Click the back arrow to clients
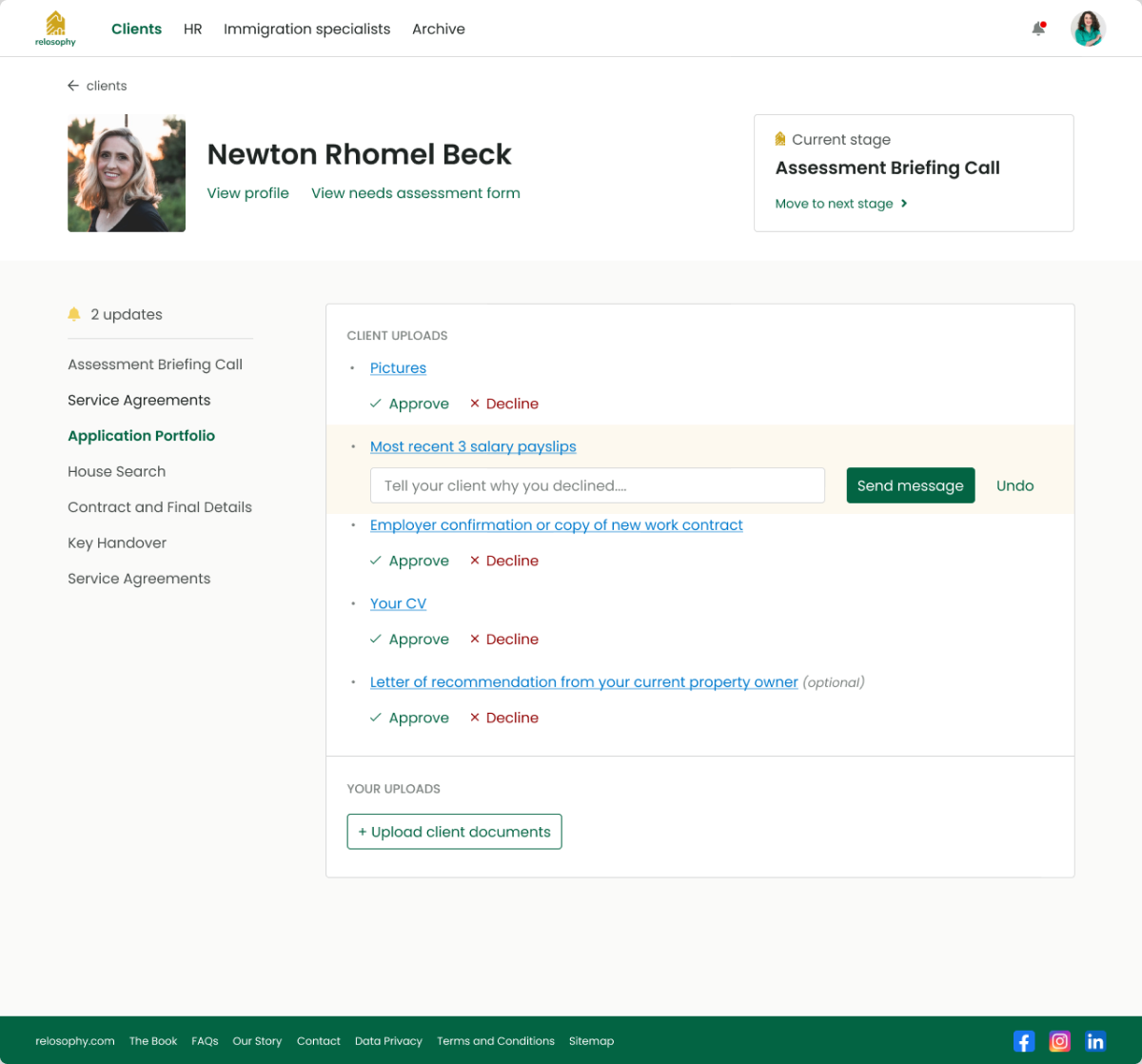1142x1064 pixels. click(73, 86)
